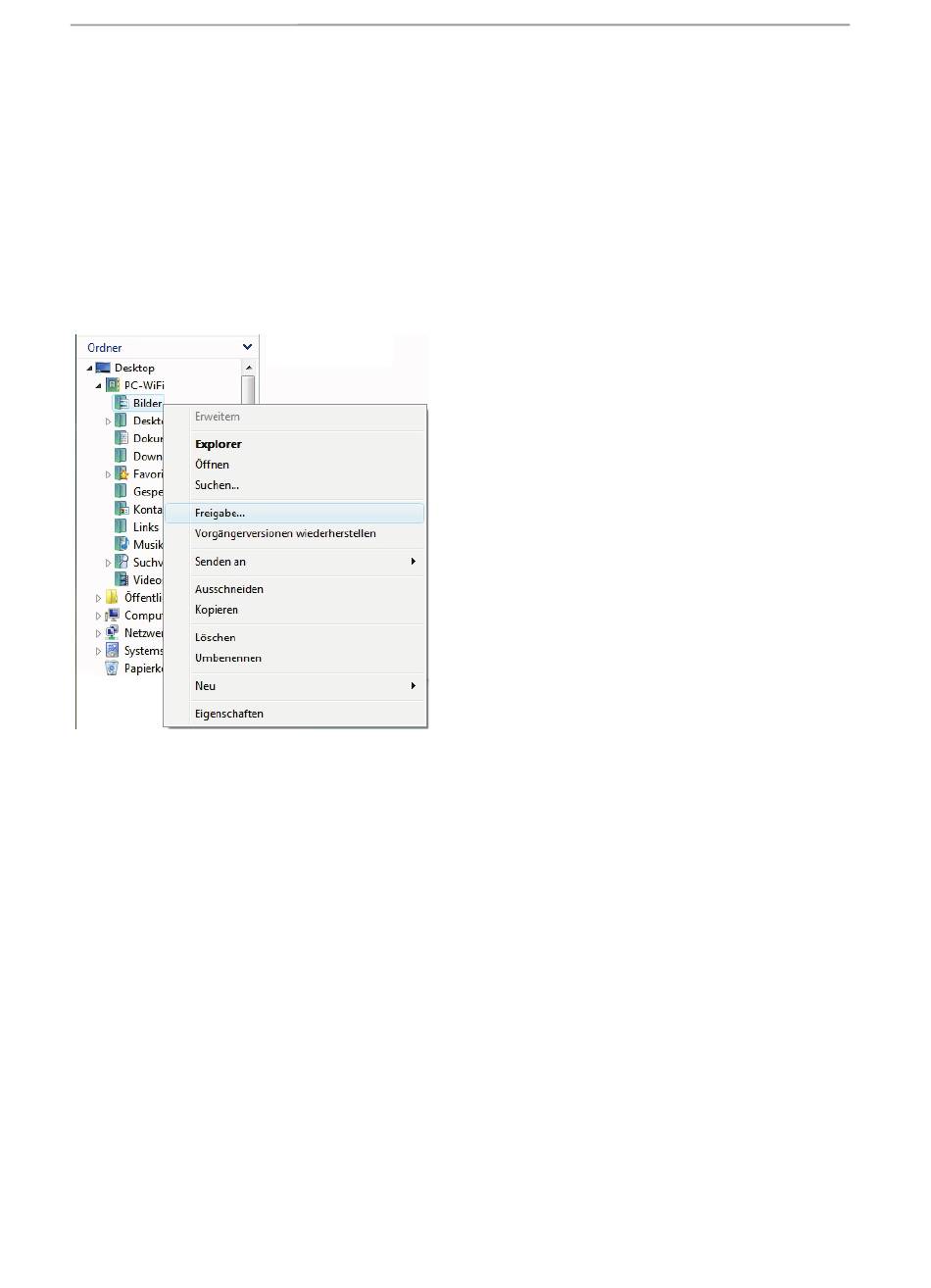Choose Vorgängerversionen wiederherstellen

[295, 533]
